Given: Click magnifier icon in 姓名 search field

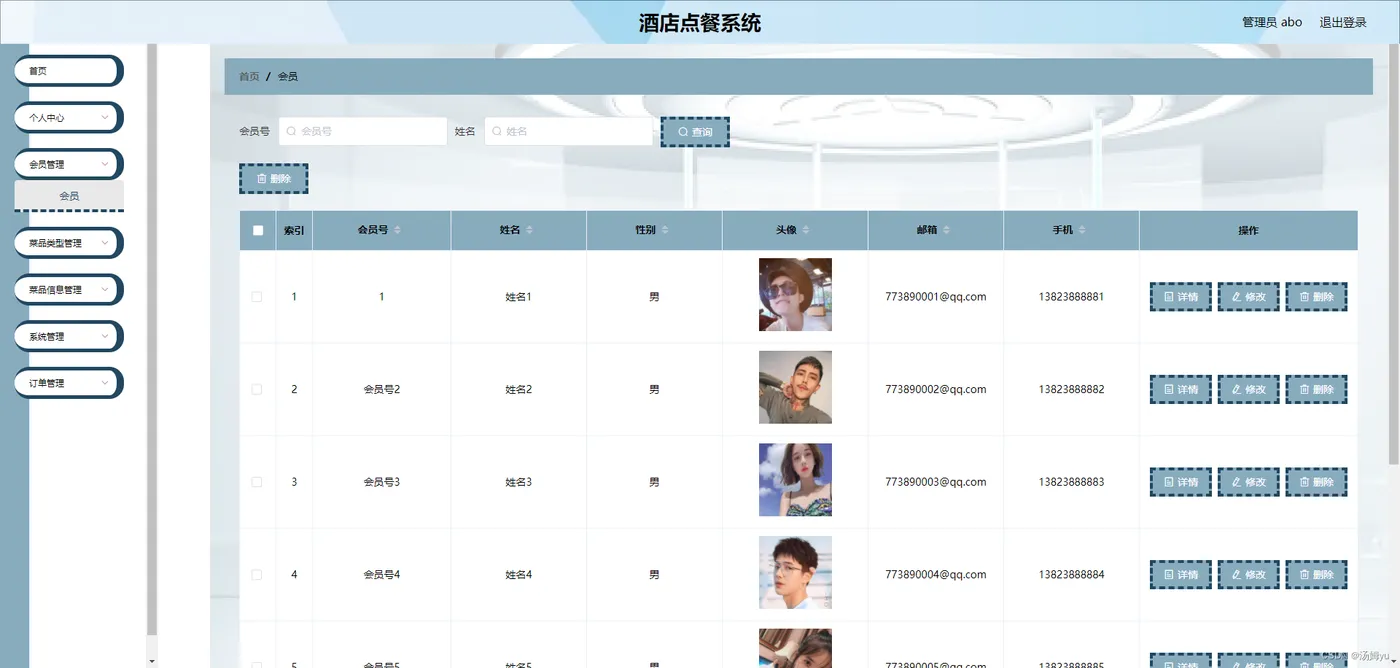Looking at the screenshot, I should click(496, 131).
